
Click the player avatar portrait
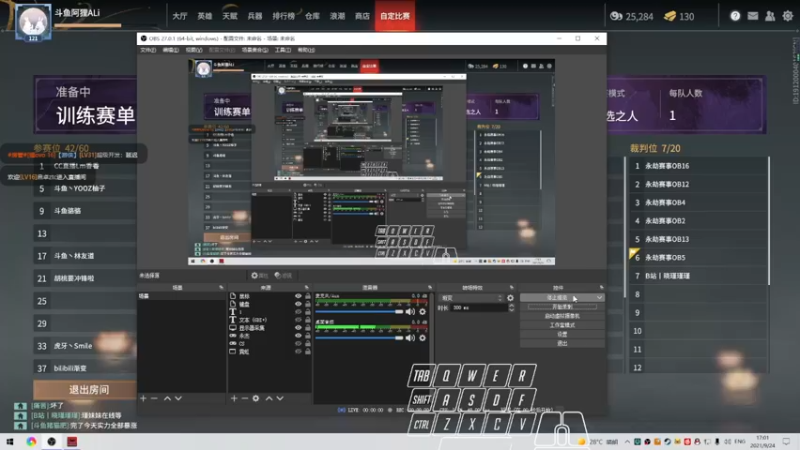(33, 21)
